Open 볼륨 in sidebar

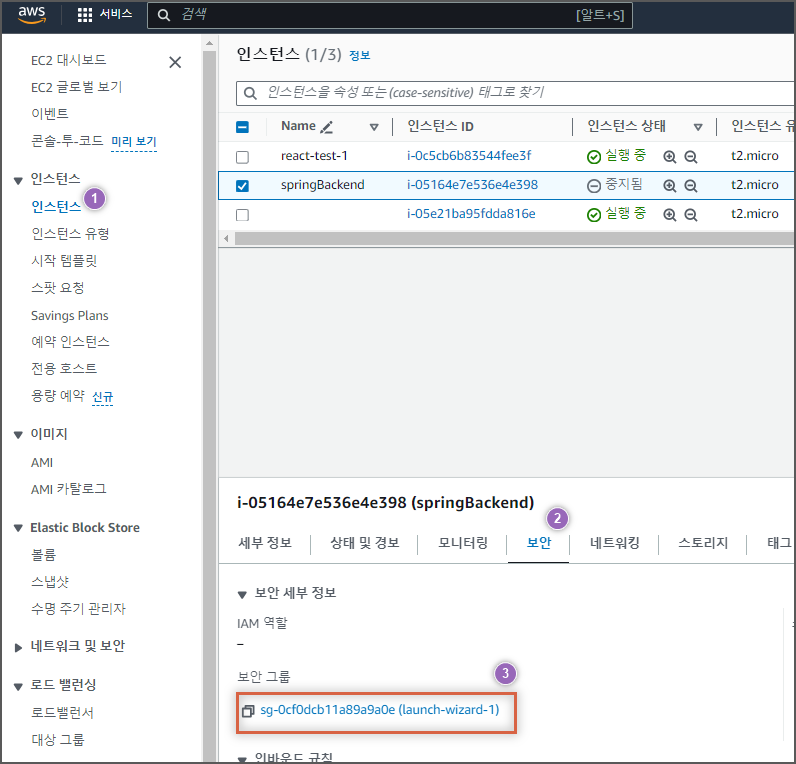tap(44, 555)
